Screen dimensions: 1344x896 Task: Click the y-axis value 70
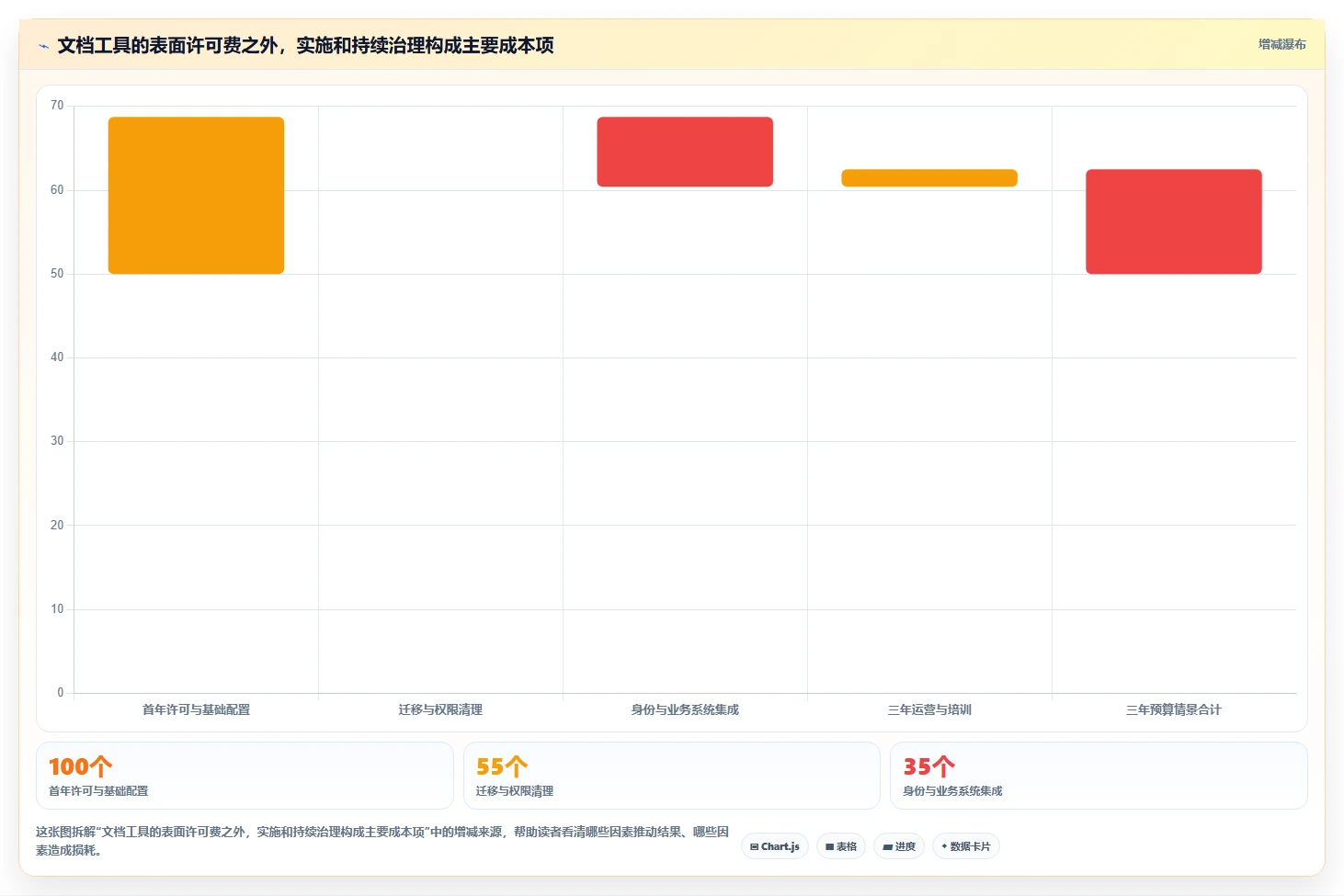(x=57, y=106)
